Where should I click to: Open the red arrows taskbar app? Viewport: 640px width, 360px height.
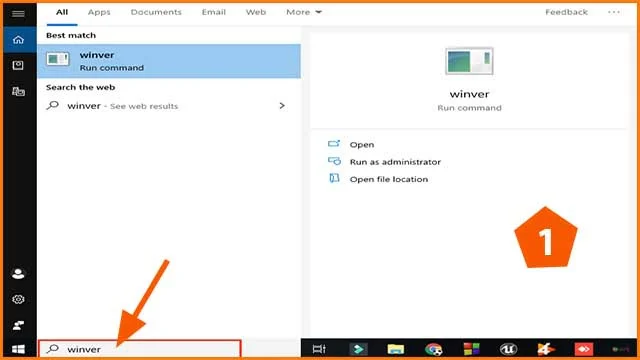click(584, 349)
